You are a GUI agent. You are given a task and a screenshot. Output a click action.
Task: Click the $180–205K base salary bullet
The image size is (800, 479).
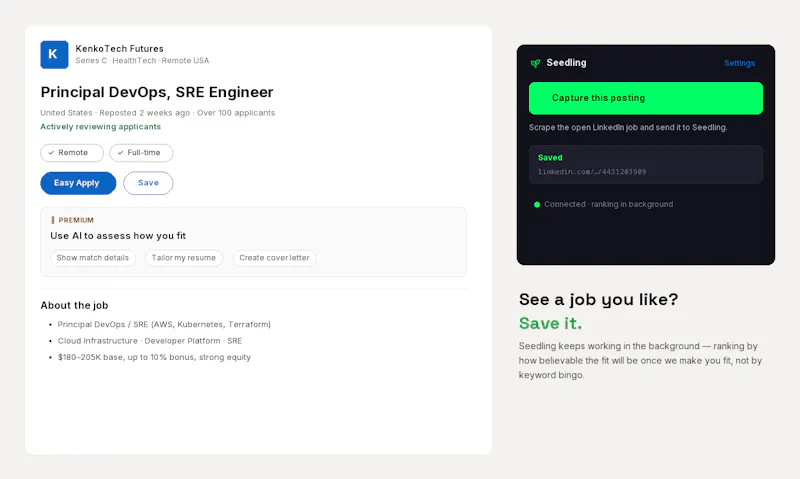pyautogui.click(x=154, y=357)
